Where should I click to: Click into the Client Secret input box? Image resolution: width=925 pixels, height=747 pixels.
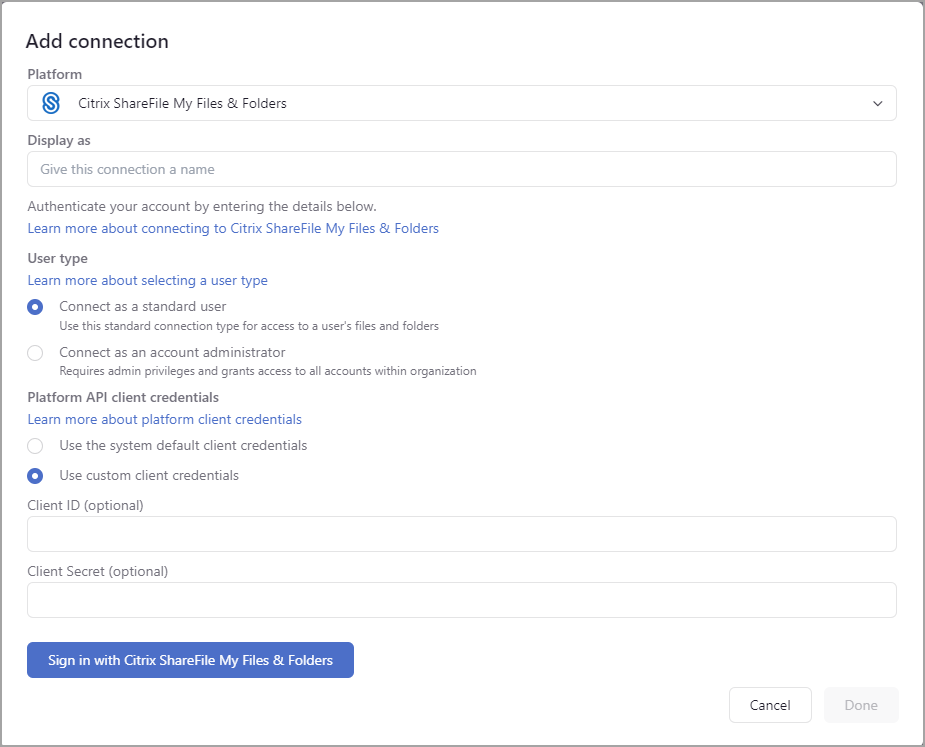[x=461, y=600]
